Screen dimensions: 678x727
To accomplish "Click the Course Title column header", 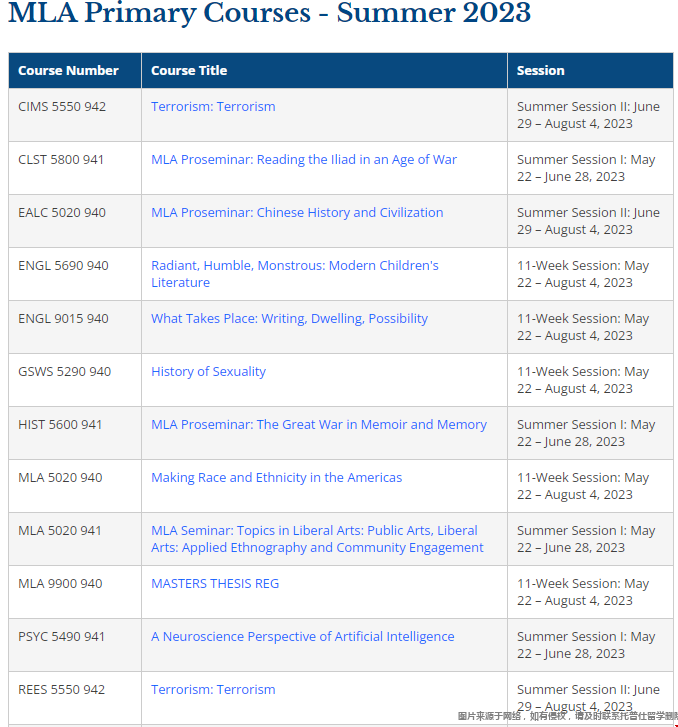I will (x=189, y=71).
